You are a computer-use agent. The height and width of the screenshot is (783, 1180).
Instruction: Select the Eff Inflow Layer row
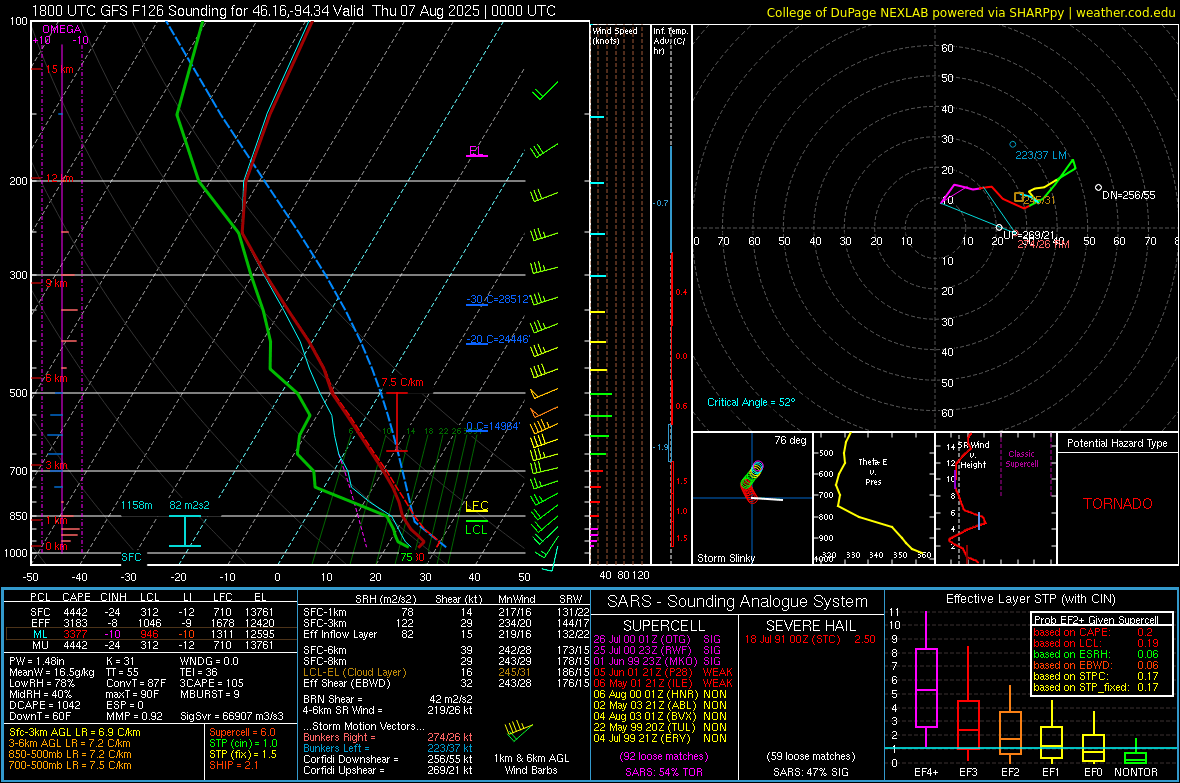click(x=446, y=634)
